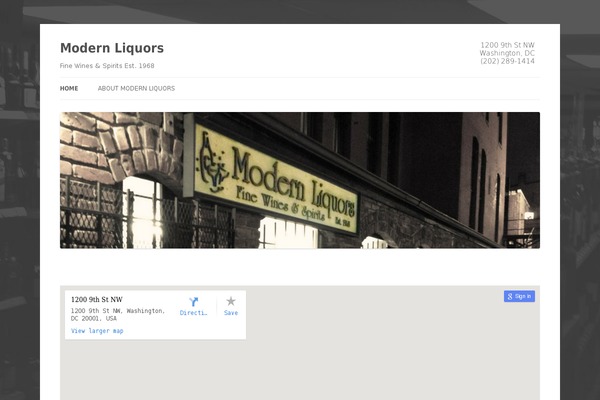Click the Washington, DC header text
The image size is (600, 400).
coord(507,53)
